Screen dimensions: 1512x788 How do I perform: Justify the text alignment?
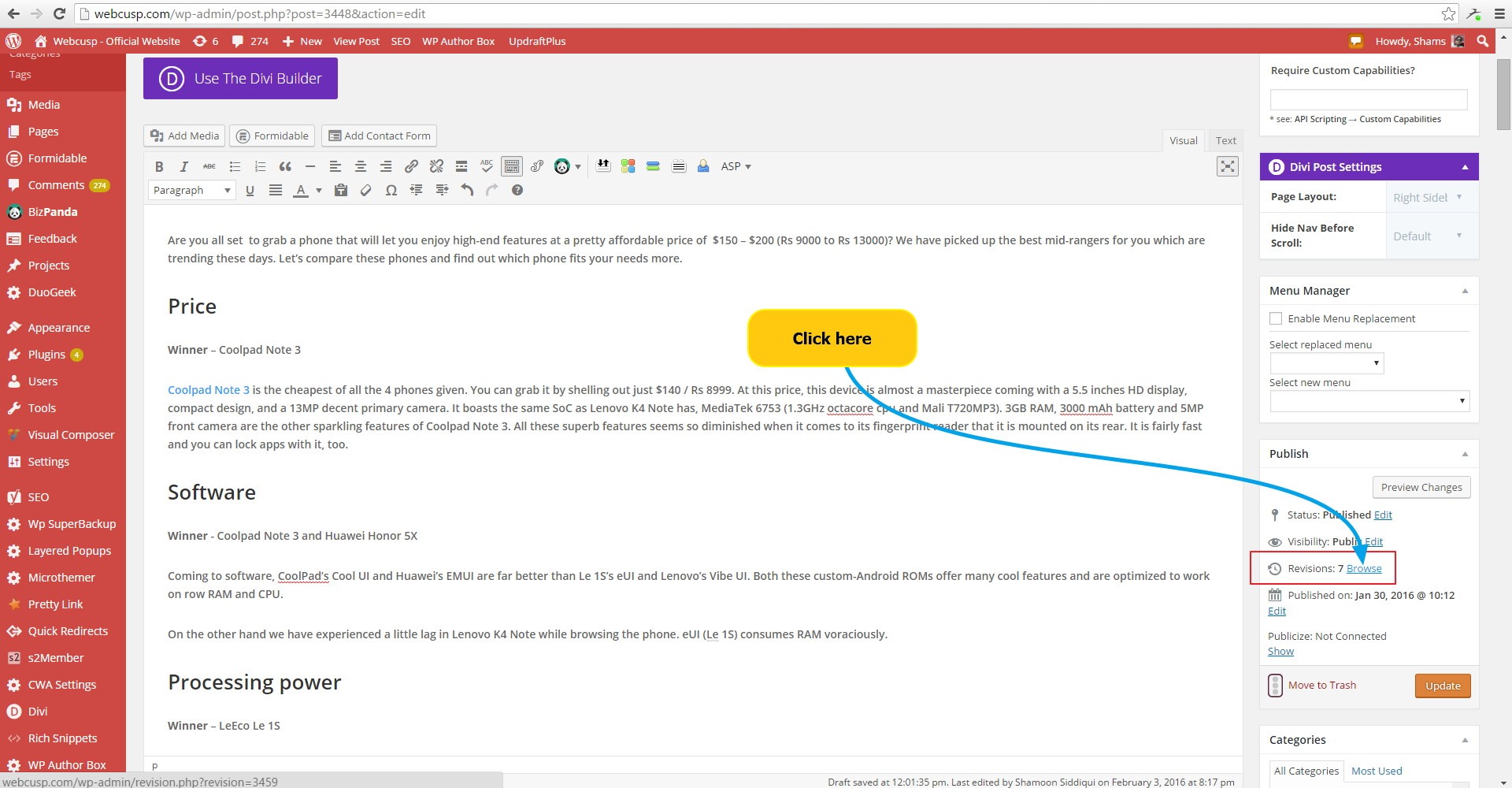coord(276,190)
